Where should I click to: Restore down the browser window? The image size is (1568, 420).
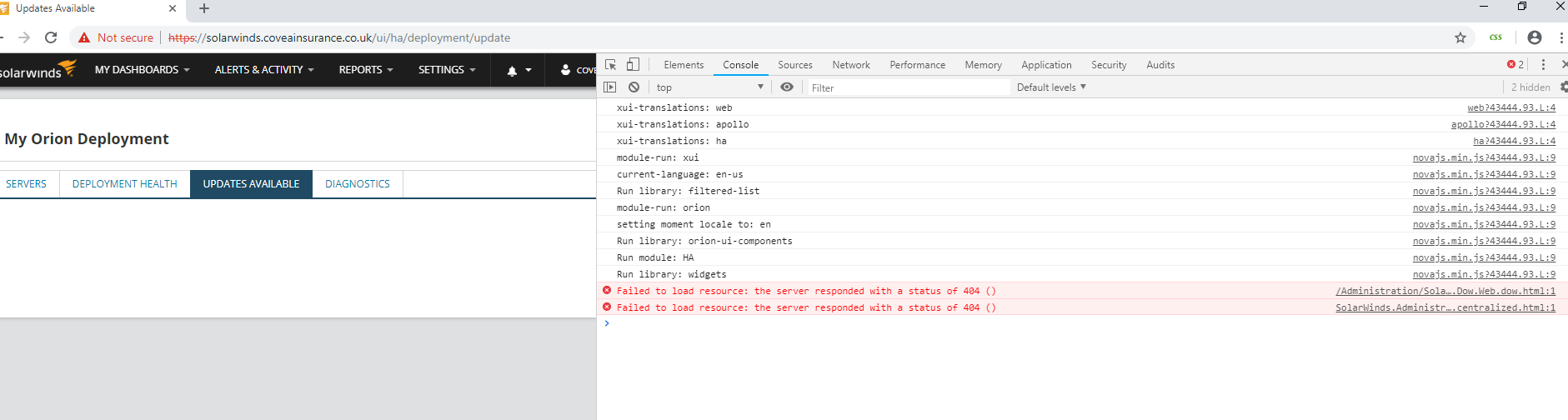1522,6
